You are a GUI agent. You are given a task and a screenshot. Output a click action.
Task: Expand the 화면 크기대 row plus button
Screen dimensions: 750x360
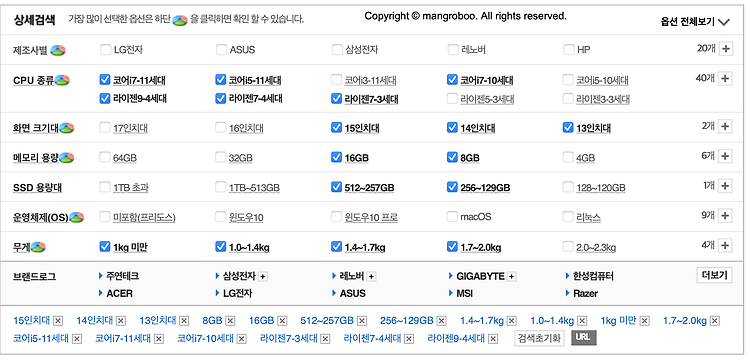click(x=726, y=127)
